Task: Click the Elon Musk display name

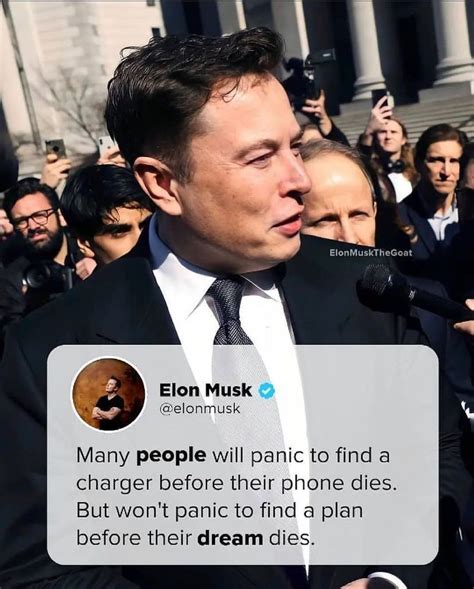Action: pos(205,390)
